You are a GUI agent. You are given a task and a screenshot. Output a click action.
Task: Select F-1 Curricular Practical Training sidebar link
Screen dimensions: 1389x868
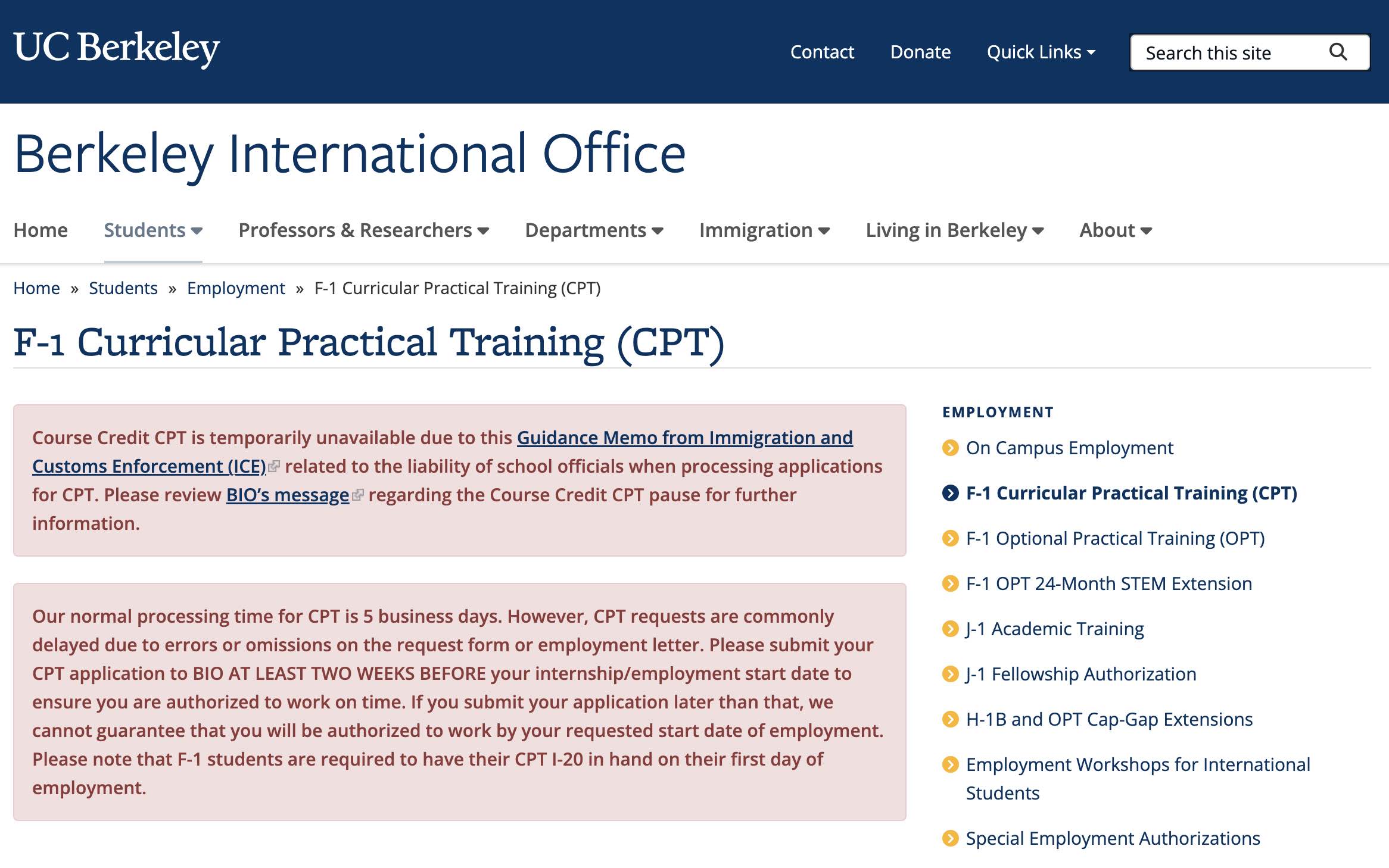tap(1132, 493)
